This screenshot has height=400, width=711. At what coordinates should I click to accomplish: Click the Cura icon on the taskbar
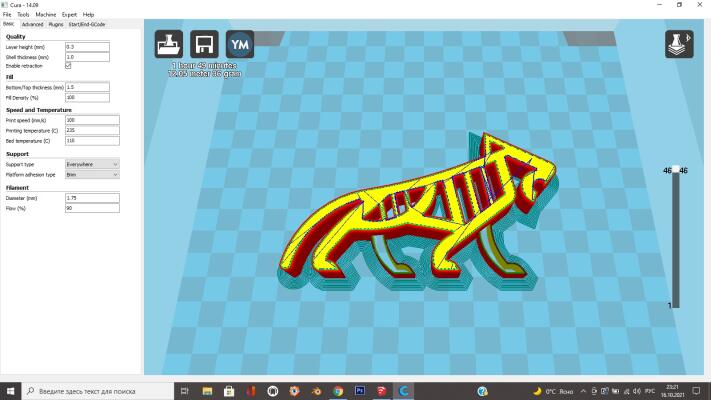404,391
